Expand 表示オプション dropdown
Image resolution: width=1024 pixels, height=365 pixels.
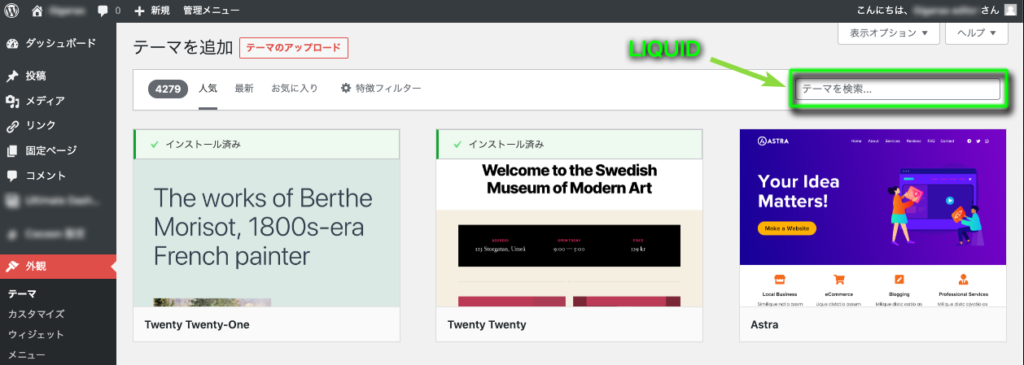click(x=888, y=33)
